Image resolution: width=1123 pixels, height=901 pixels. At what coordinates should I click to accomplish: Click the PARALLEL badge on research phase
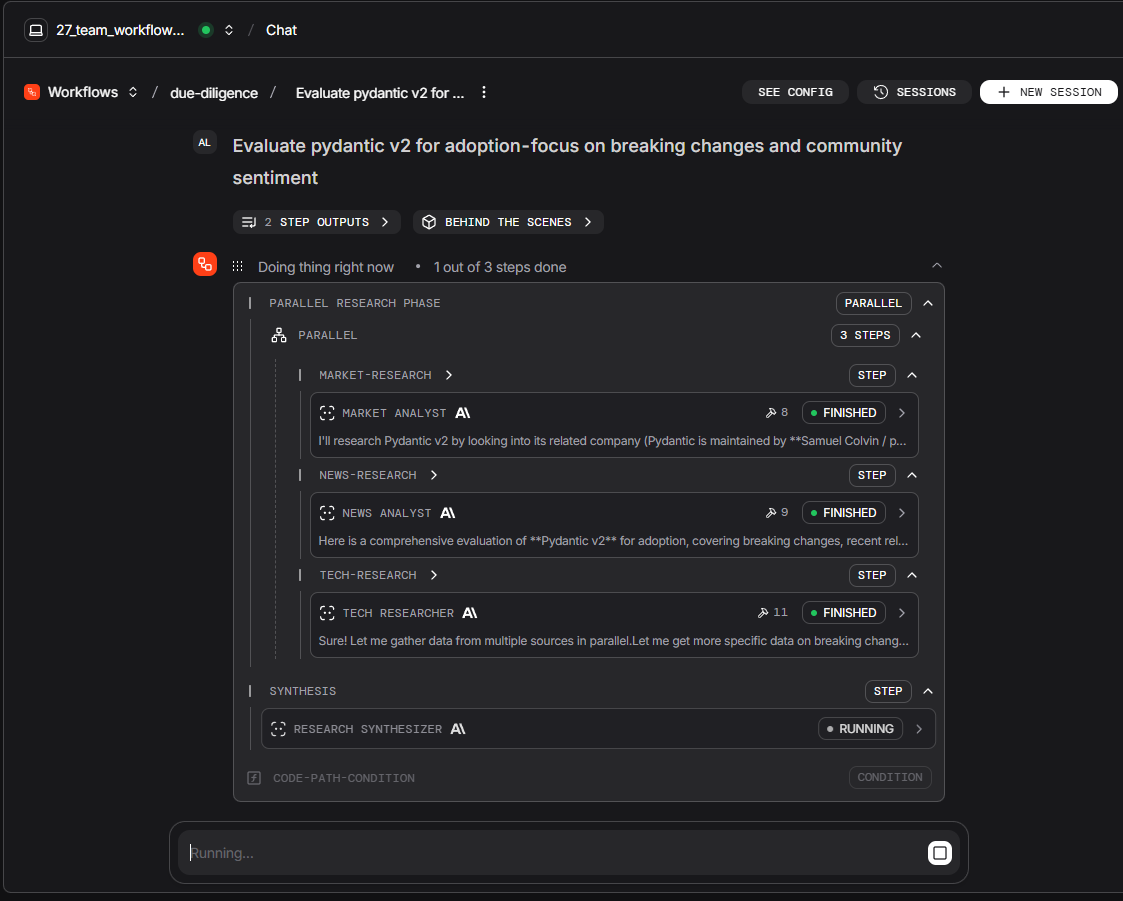(x=873, y=304)
